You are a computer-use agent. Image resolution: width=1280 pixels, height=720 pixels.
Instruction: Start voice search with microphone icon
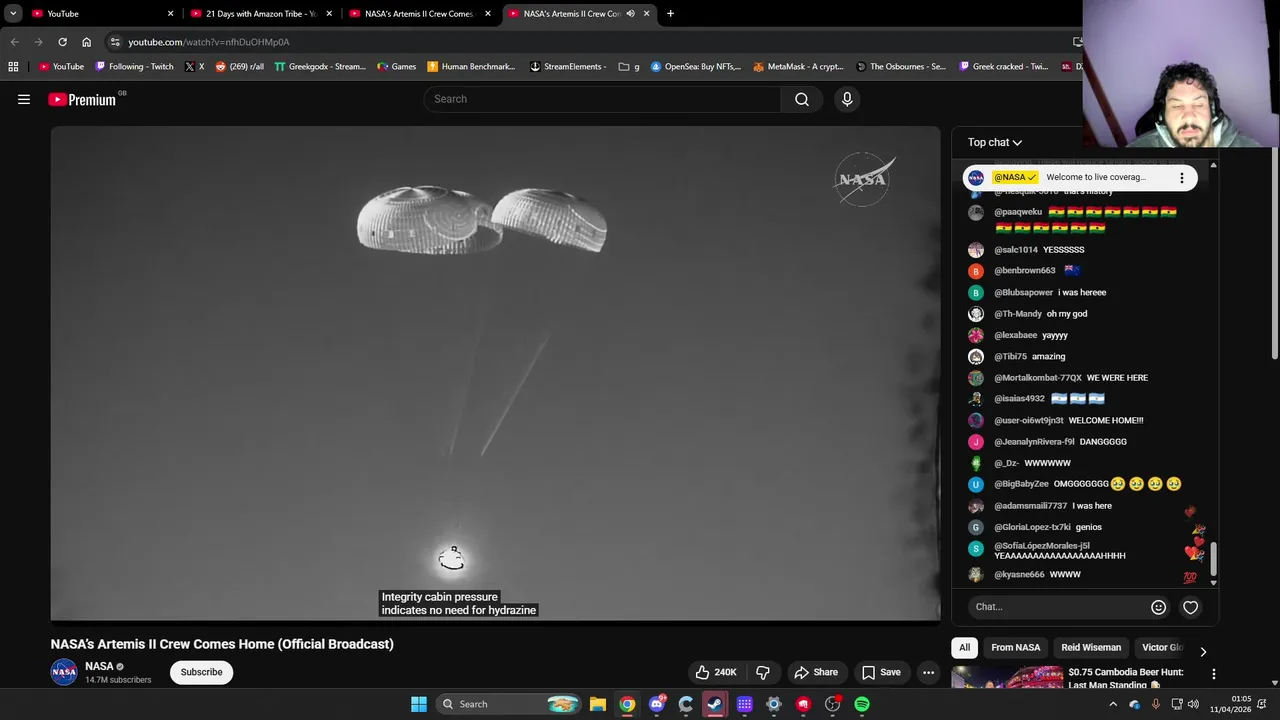tap(847, 99)
